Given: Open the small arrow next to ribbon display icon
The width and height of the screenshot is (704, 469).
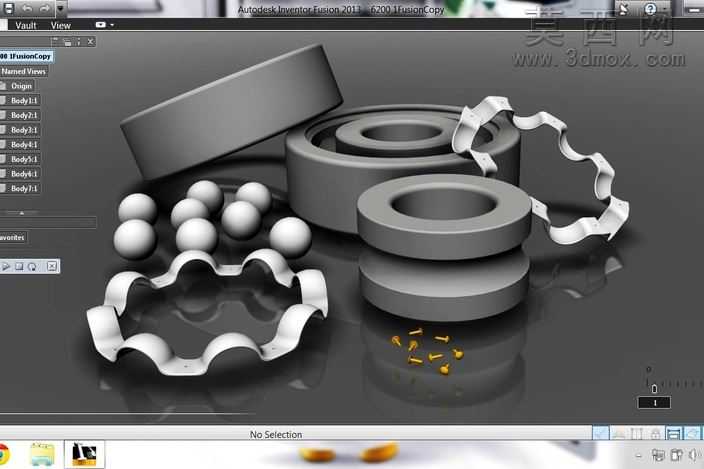Looking at the screenshot, I should point(112,25).
